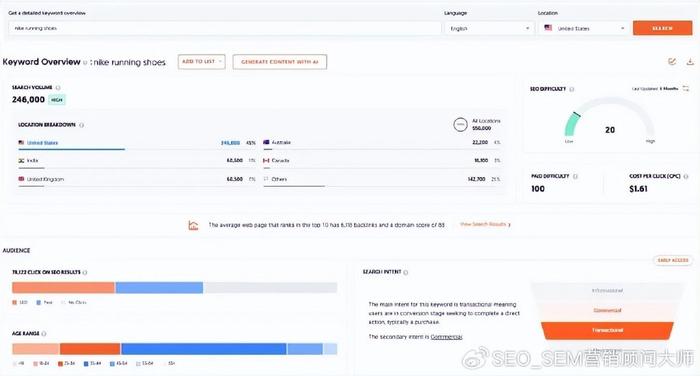Toggle the All Locations circle button
This screenshot has width=700, height=376.
(460, 125)
